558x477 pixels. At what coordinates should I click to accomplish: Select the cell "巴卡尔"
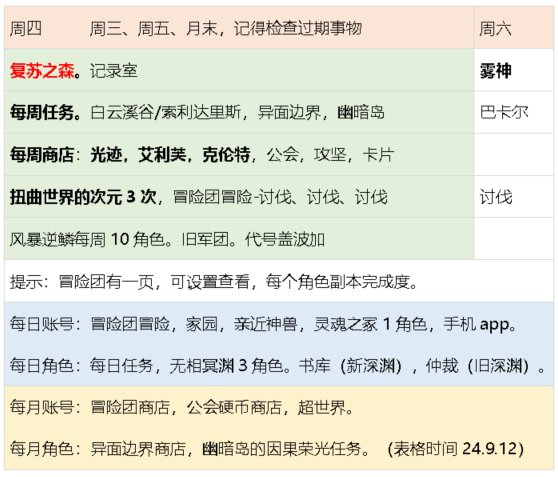coord(504,112)
